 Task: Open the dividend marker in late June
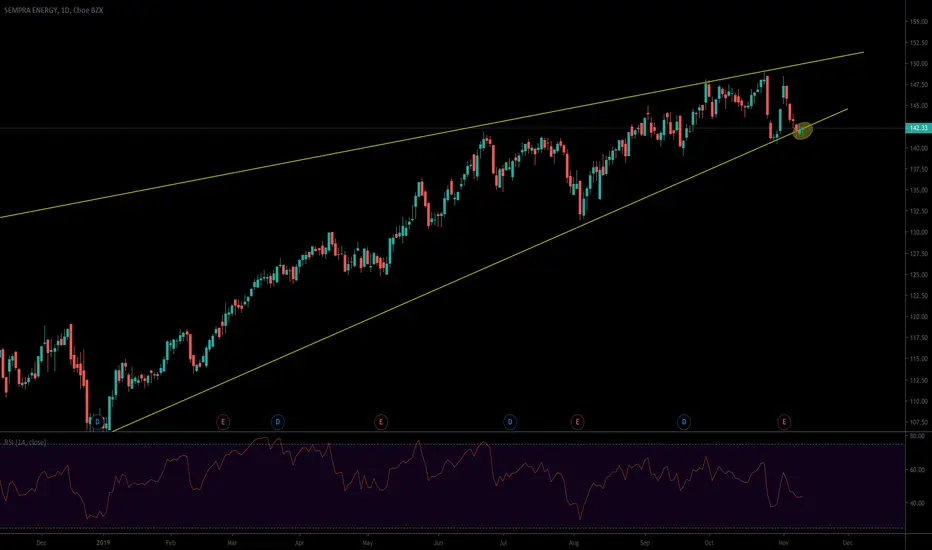point(510,422)
